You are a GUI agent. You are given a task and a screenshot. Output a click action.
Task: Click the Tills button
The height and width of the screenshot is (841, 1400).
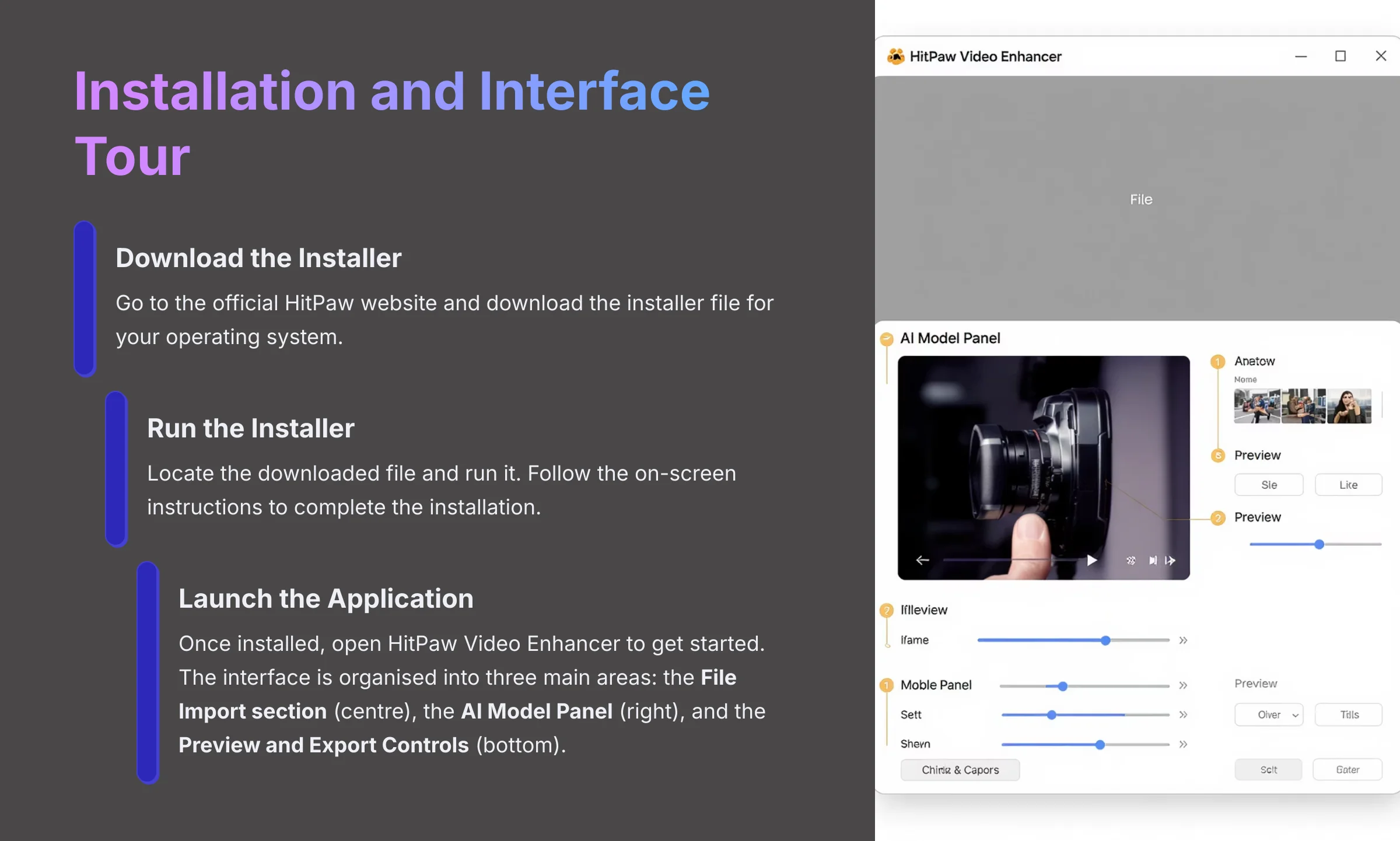[1349, 714]
